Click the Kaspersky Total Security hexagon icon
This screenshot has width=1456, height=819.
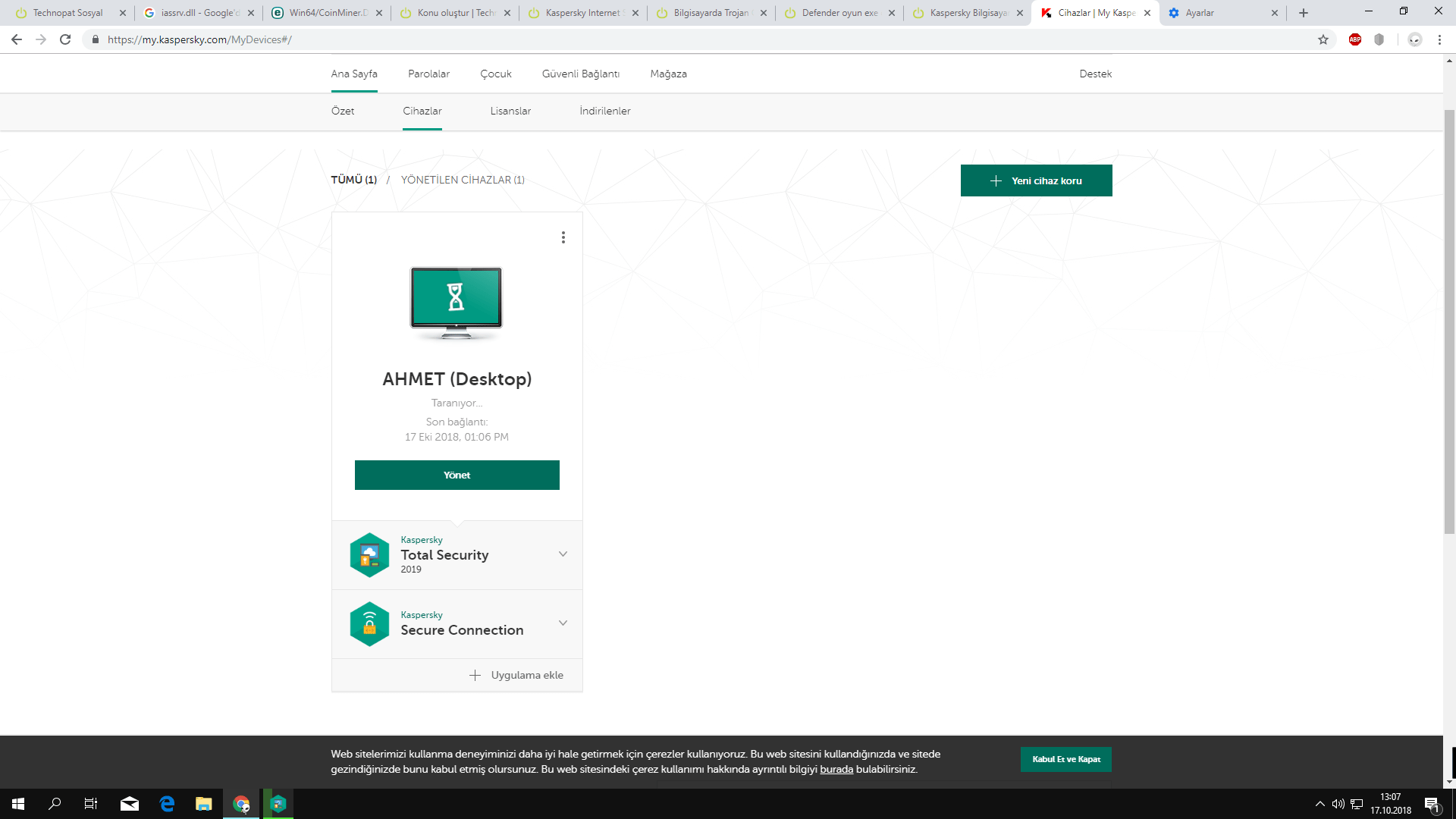(x=369, y=555)
